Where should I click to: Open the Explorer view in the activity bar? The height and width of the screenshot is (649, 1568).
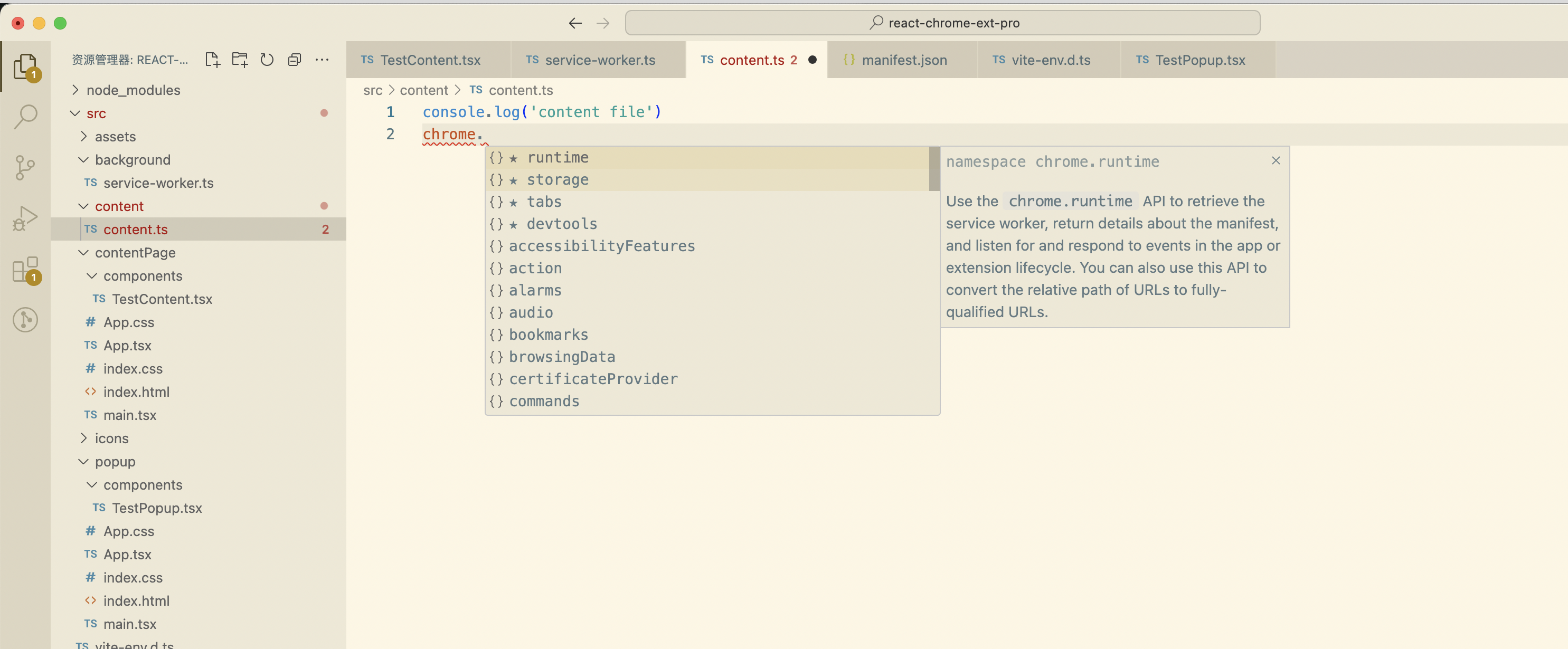[25, 67]
